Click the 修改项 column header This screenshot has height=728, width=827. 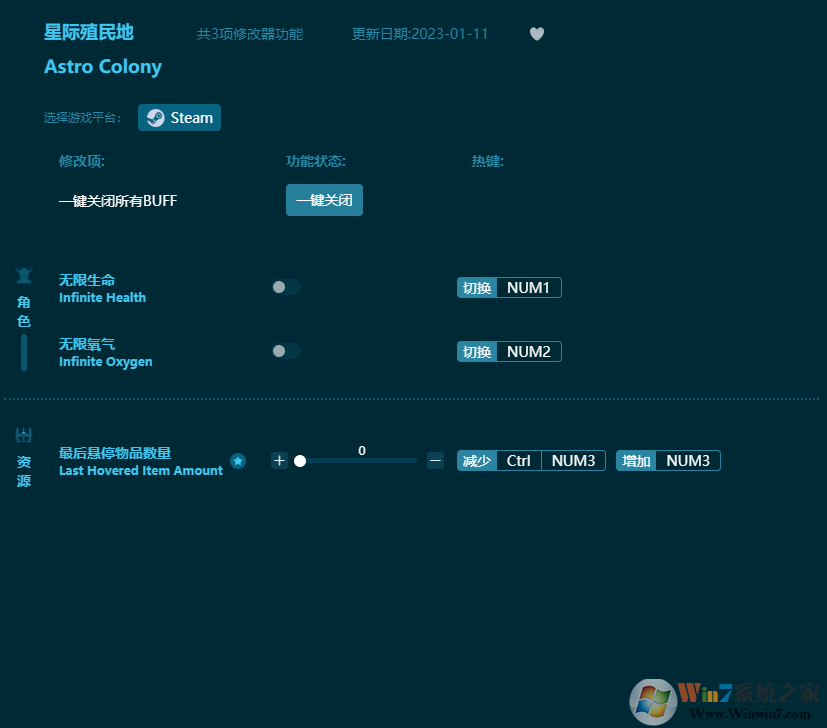[82, 161]
